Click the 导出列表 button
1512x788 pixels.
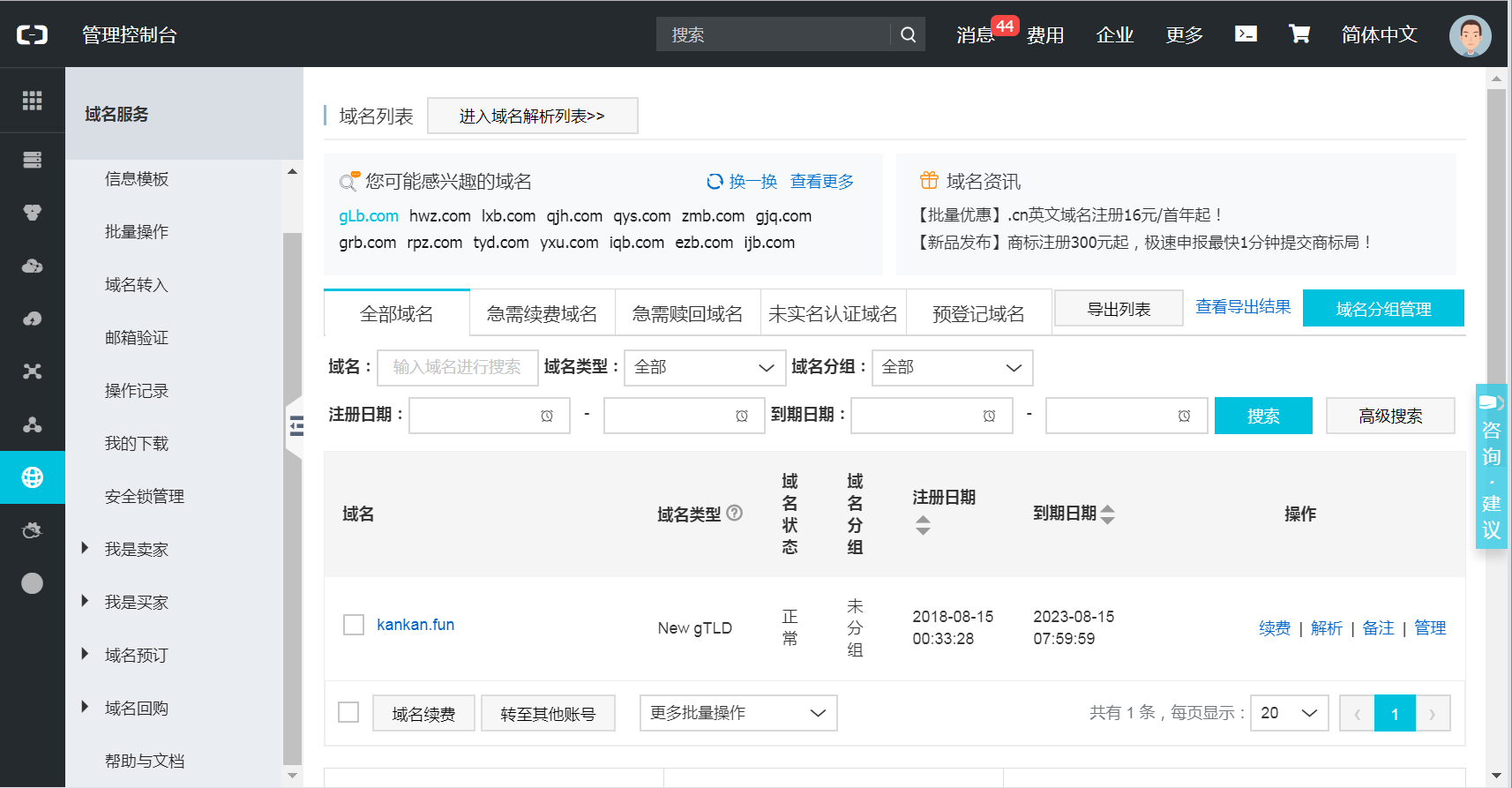tap(1119, 309)
